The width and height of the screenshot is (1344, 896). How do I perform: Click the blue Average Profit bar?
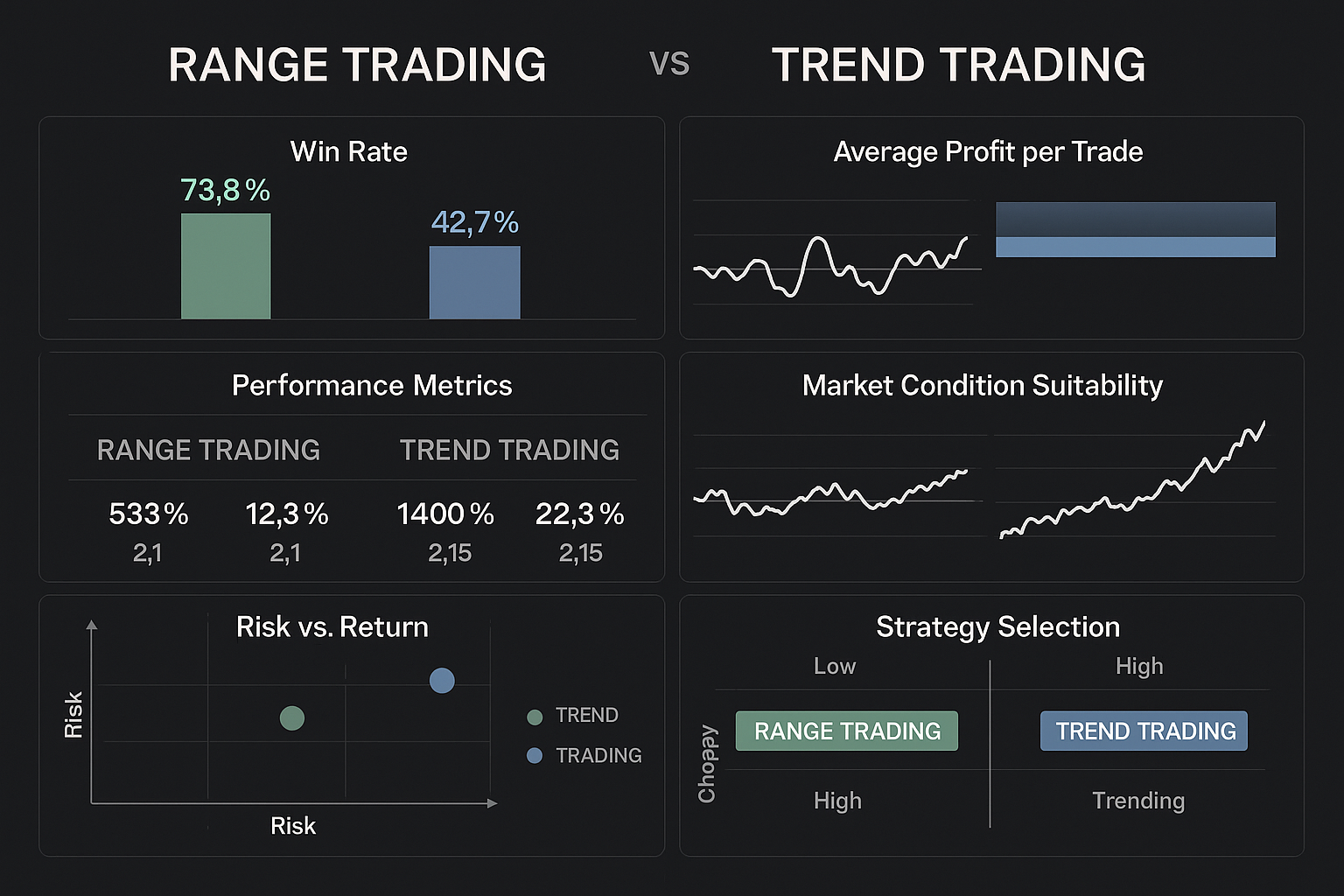(1135, 246)
